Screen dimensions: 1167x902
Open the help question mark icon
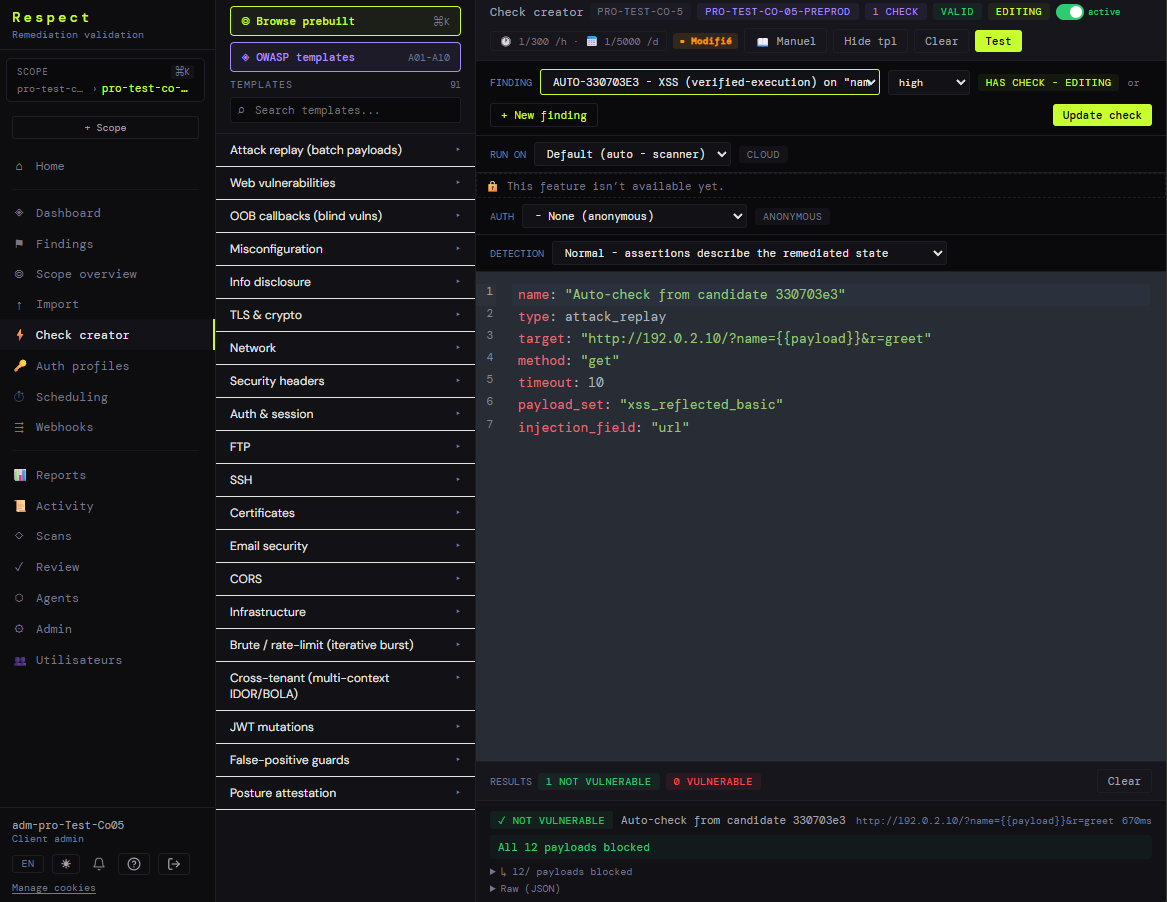tap(134, 864)
